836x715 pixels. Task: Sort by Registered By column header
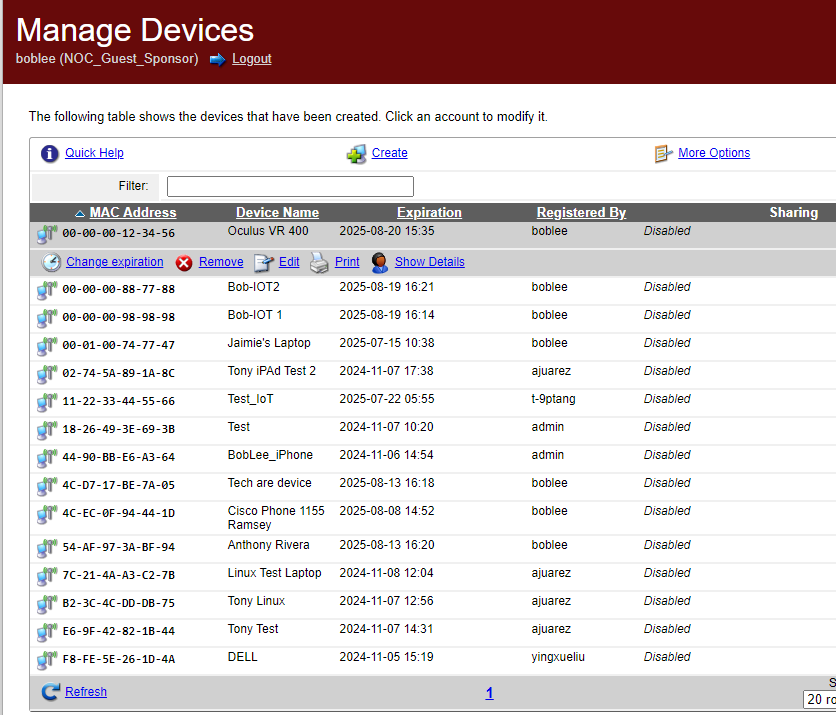581,212
